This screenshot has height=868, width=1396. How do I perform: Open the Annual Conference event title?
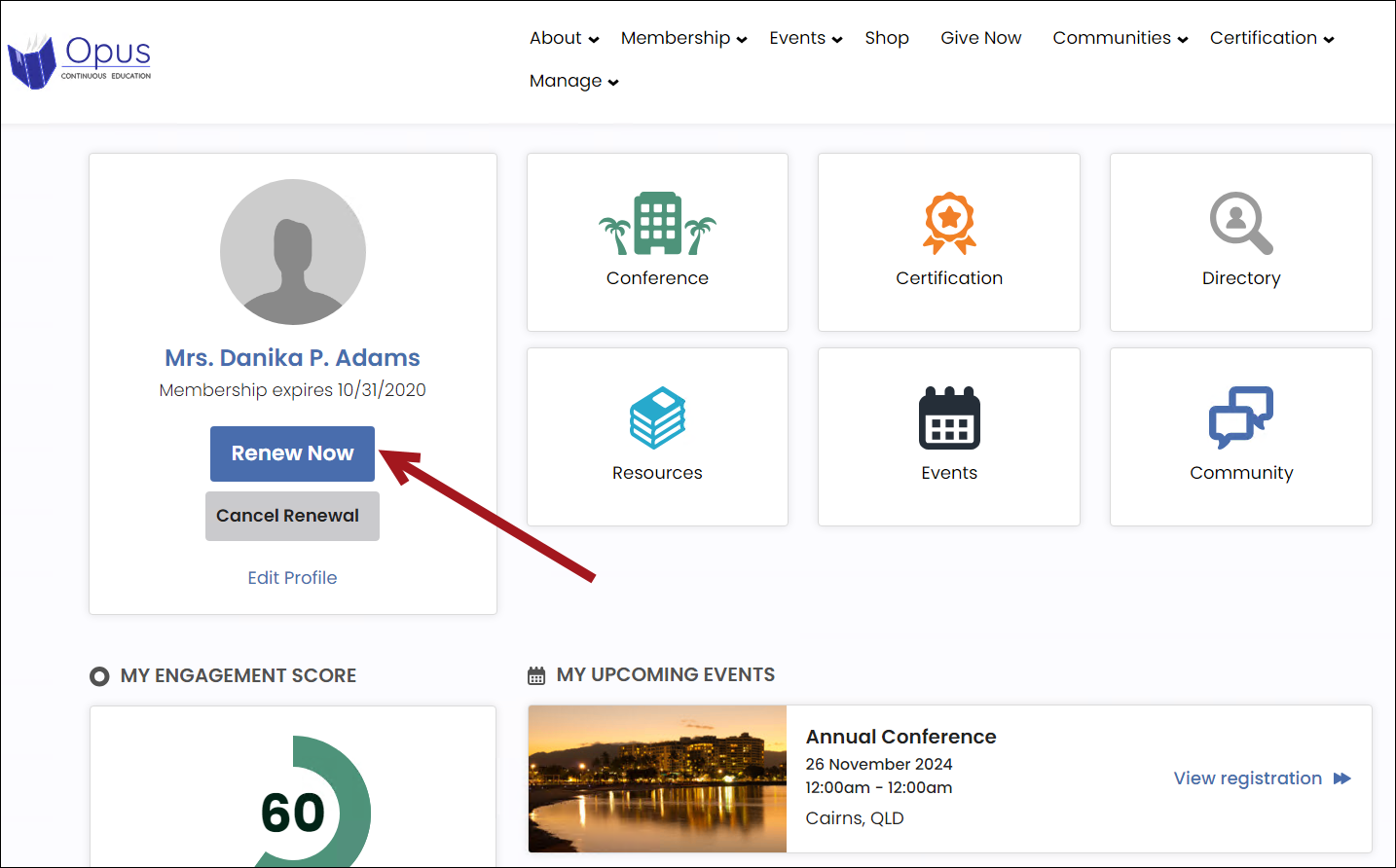click(x=900, y=737)
